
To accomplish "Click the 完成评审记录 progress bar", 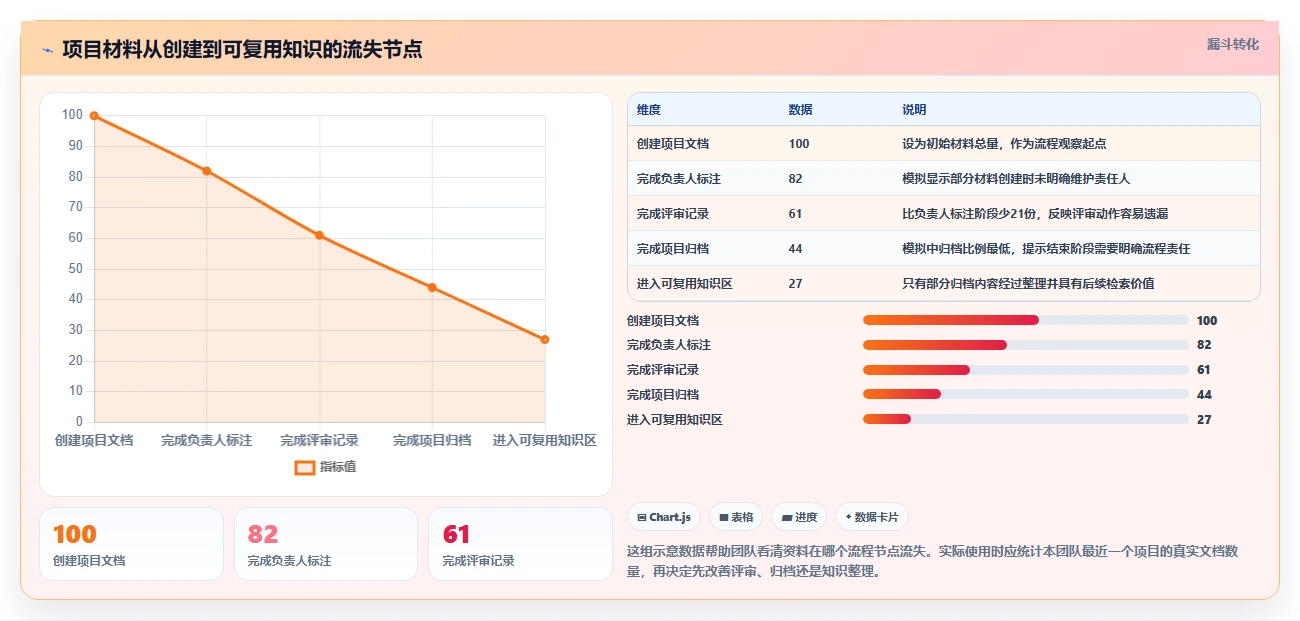I will (x=1026, y=370).
